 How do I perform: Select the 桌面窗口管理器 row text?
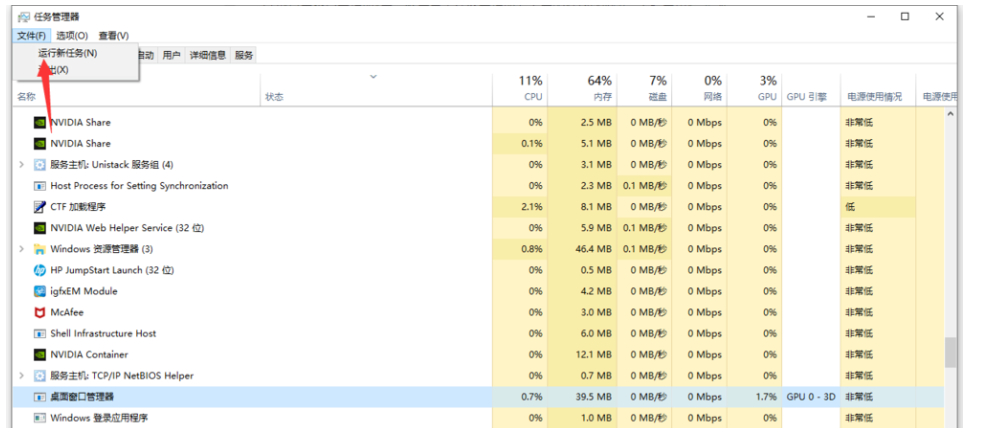click(x=82, y=397)
